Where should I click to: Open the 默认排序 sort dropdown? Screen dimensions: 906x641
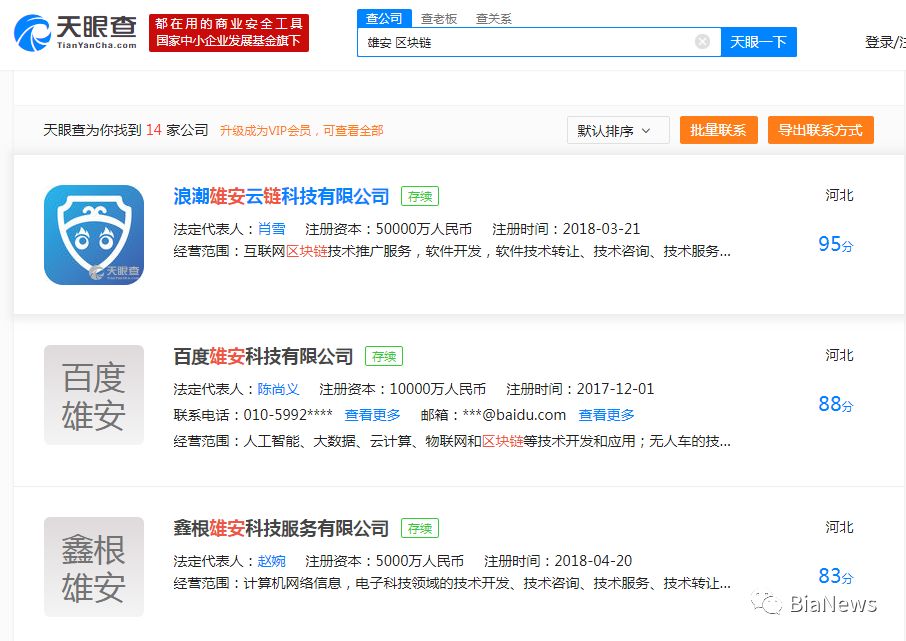tap(618, 130)
